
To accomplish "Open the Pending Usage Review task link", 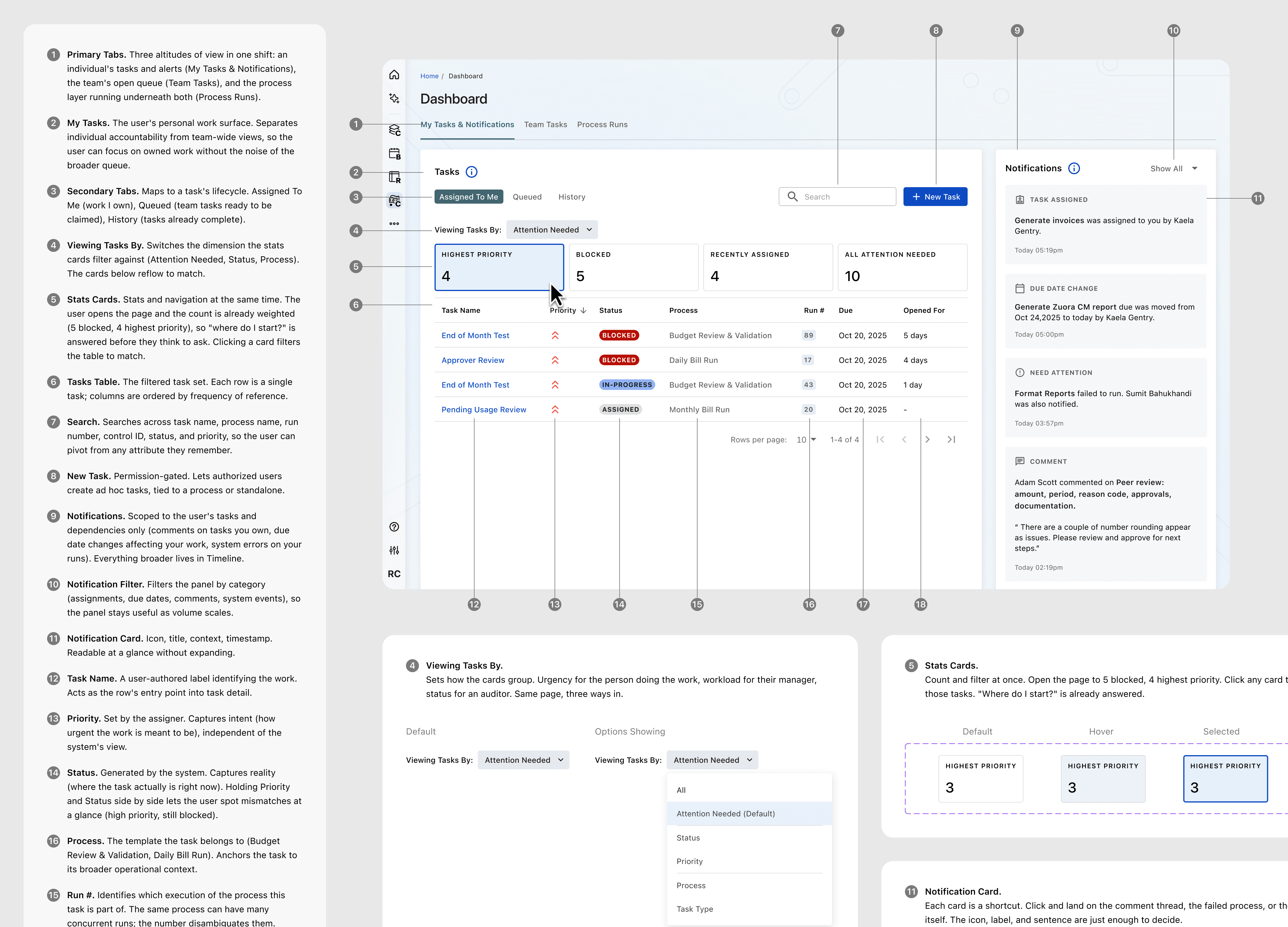I will (484, 410).
